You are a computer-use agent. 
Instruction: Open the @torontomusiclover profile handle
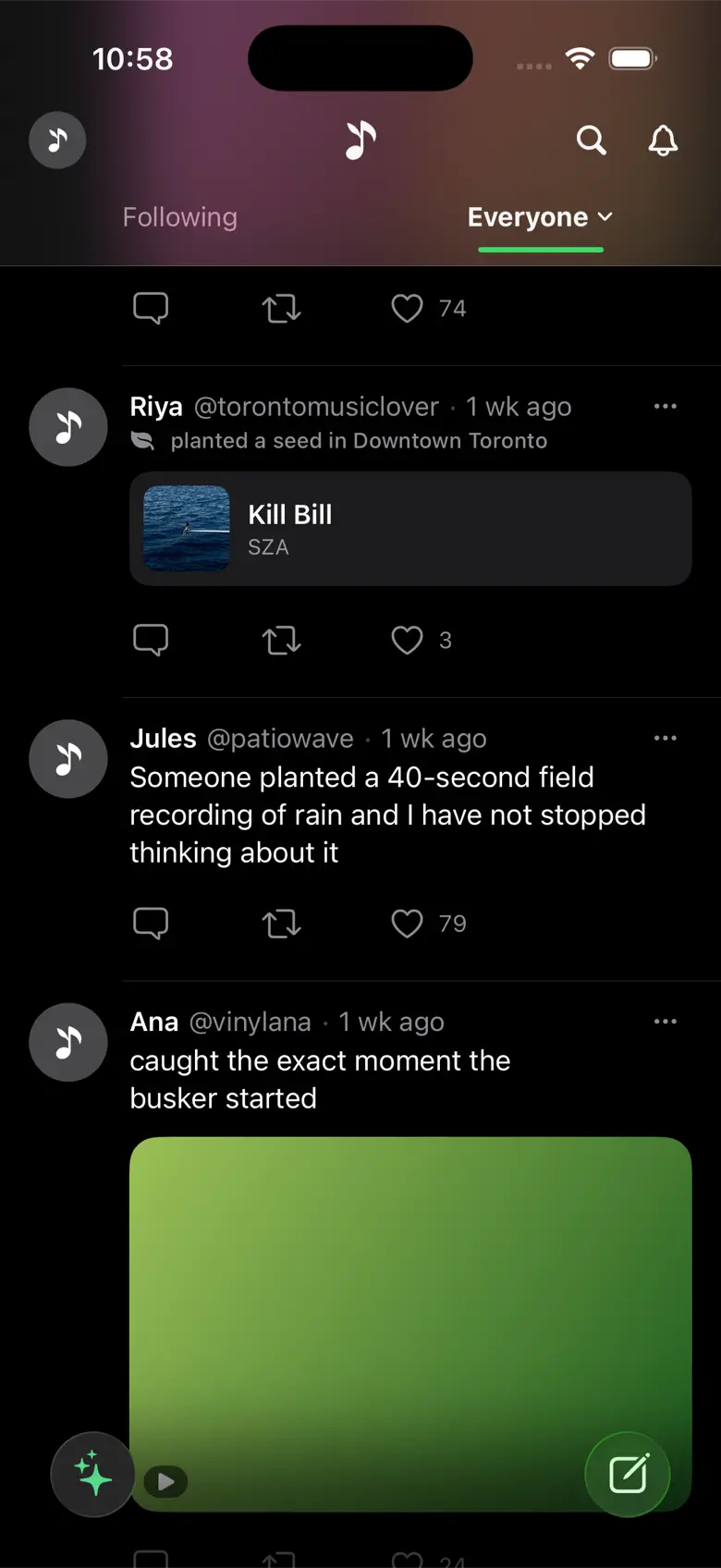coord(316,407)
